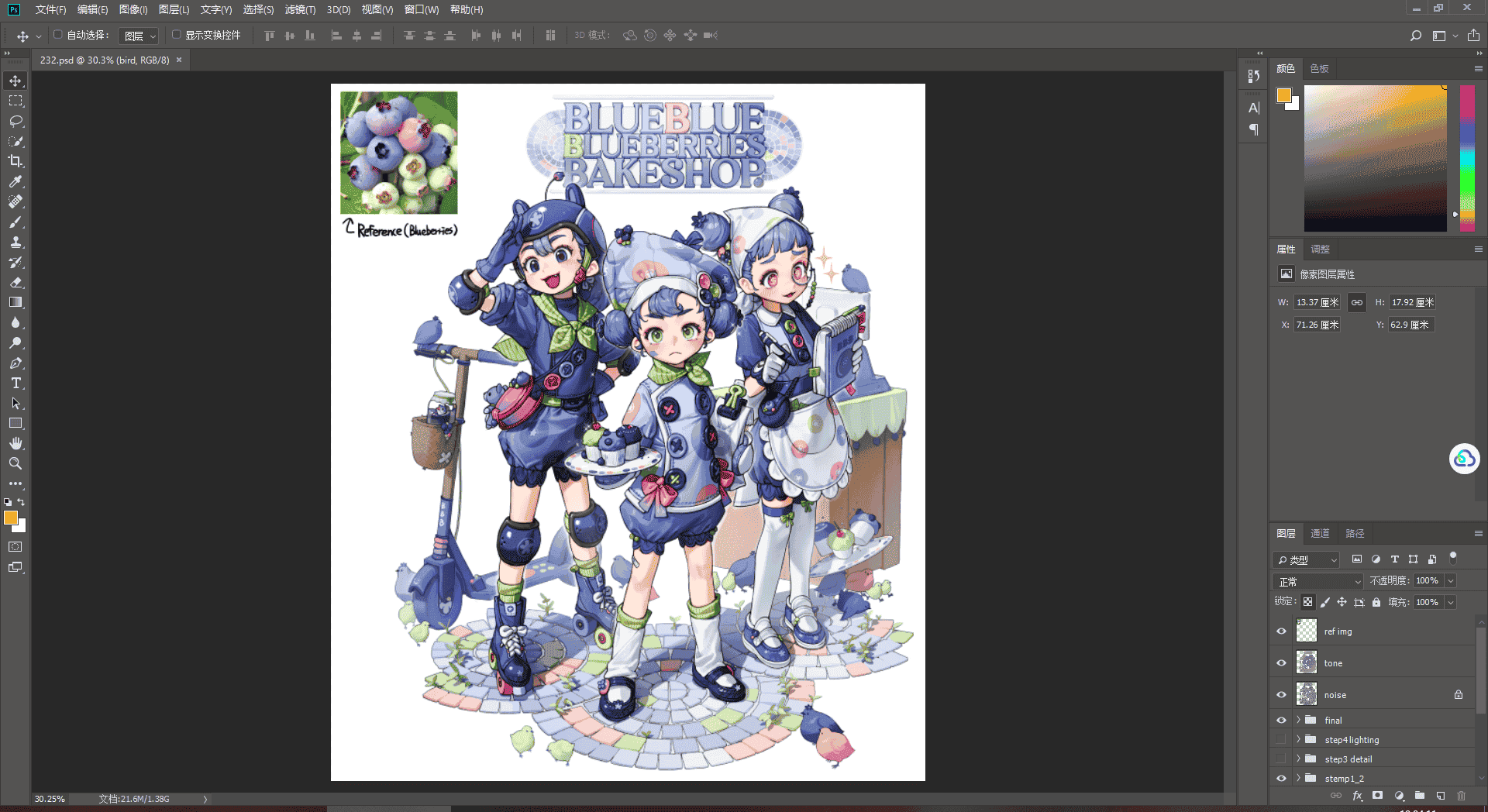The image size is (1488, 812).
Task: Select the Rectangular Marquee tool
Action: (x=15, y=101)
